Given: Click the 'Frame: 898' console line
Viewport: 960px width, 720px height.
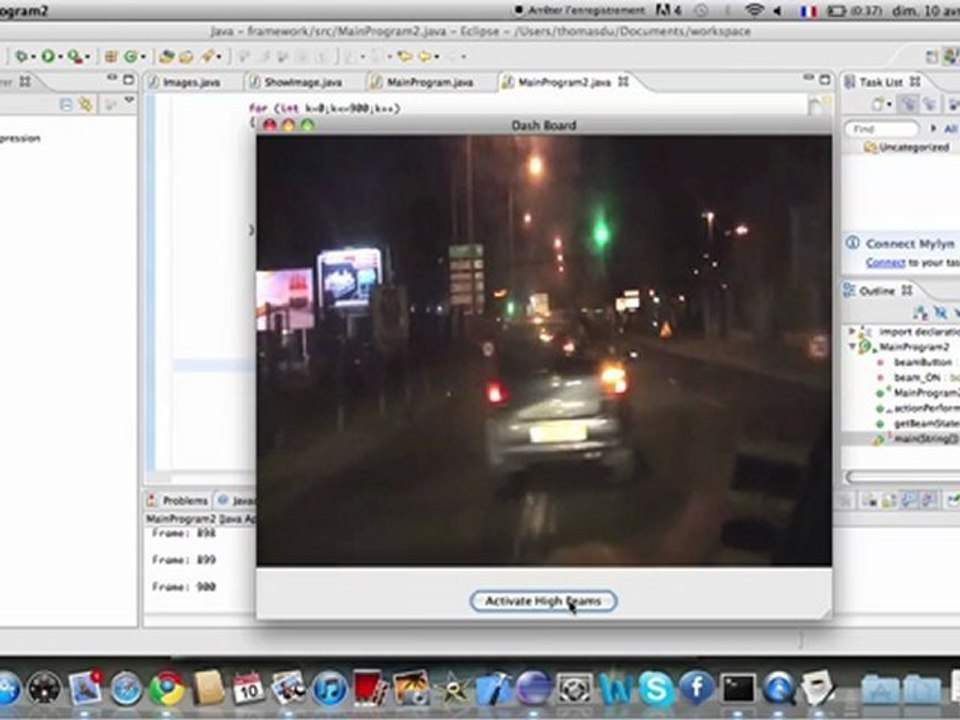Looking at the screenshot, I should [x=184, y=533].
